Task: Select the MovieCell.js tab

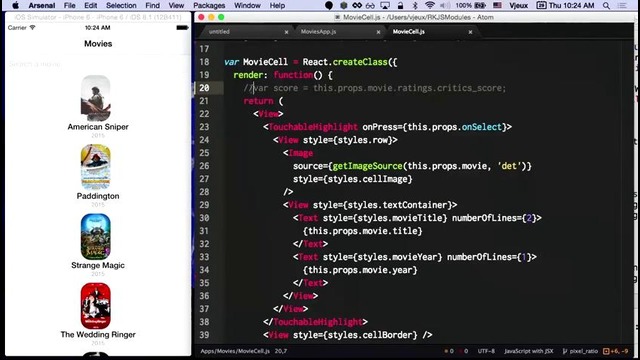Action: [409, 31]
